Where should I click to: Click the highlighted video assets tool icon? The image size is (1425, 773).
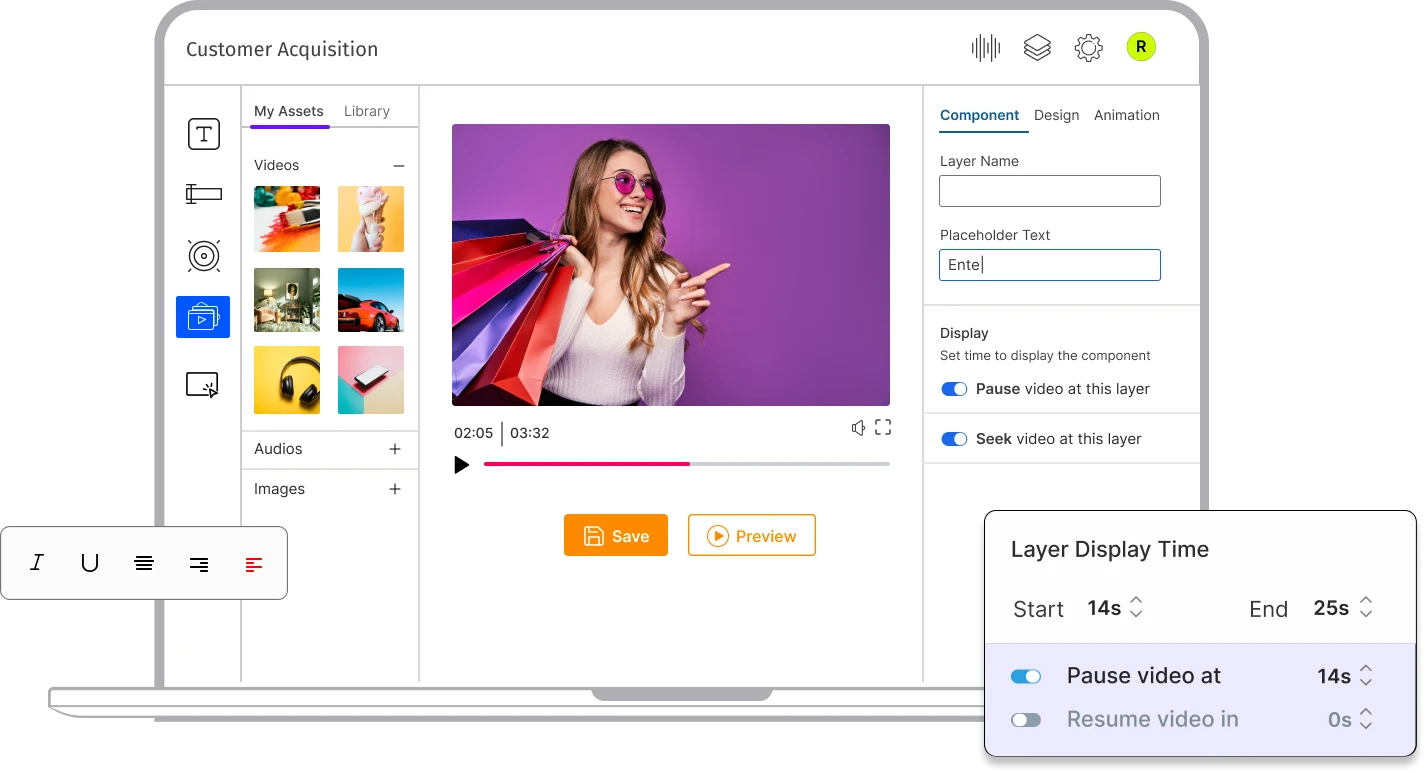203,317
